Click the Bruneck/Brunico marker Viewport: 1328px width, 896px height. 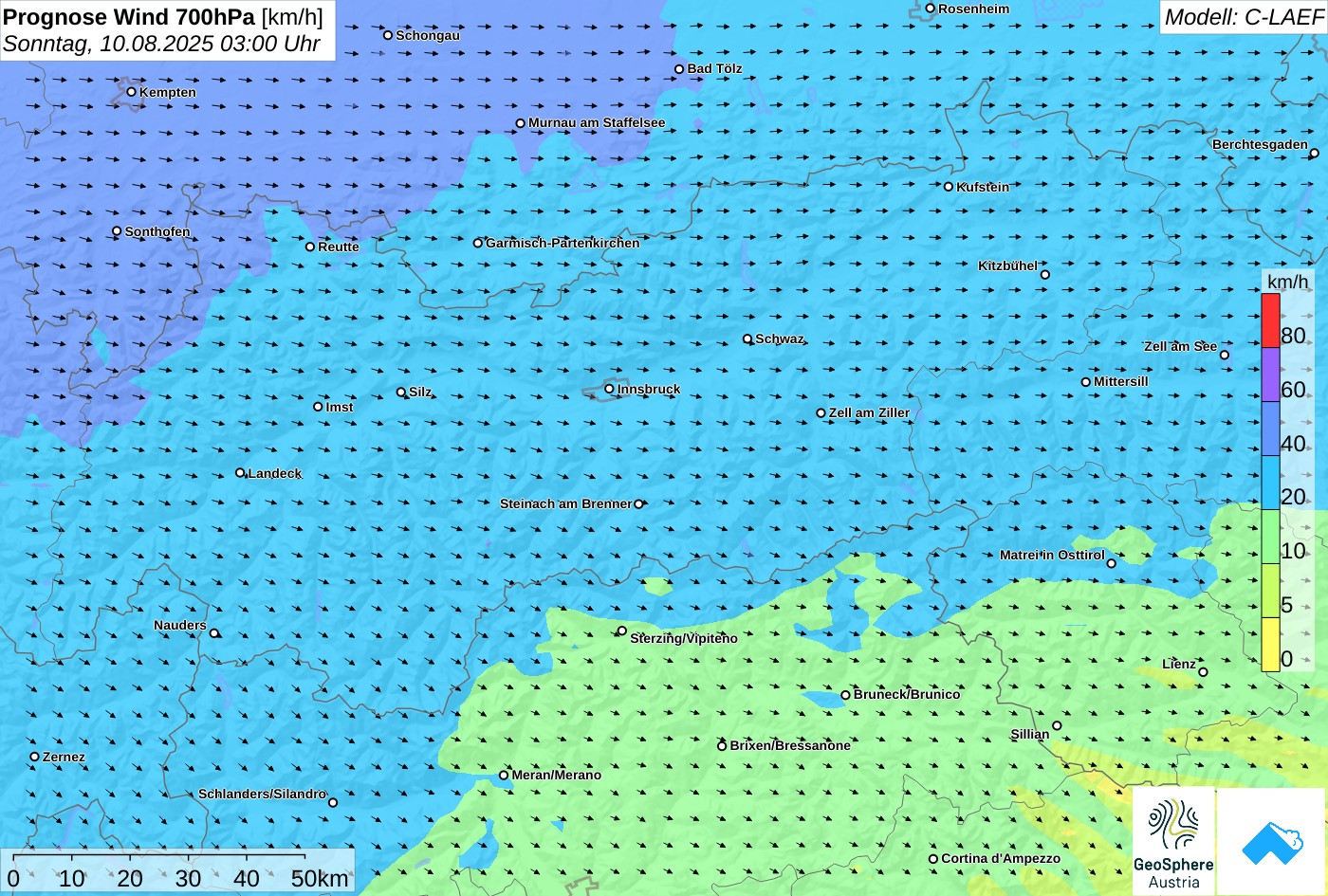(845, 695)
